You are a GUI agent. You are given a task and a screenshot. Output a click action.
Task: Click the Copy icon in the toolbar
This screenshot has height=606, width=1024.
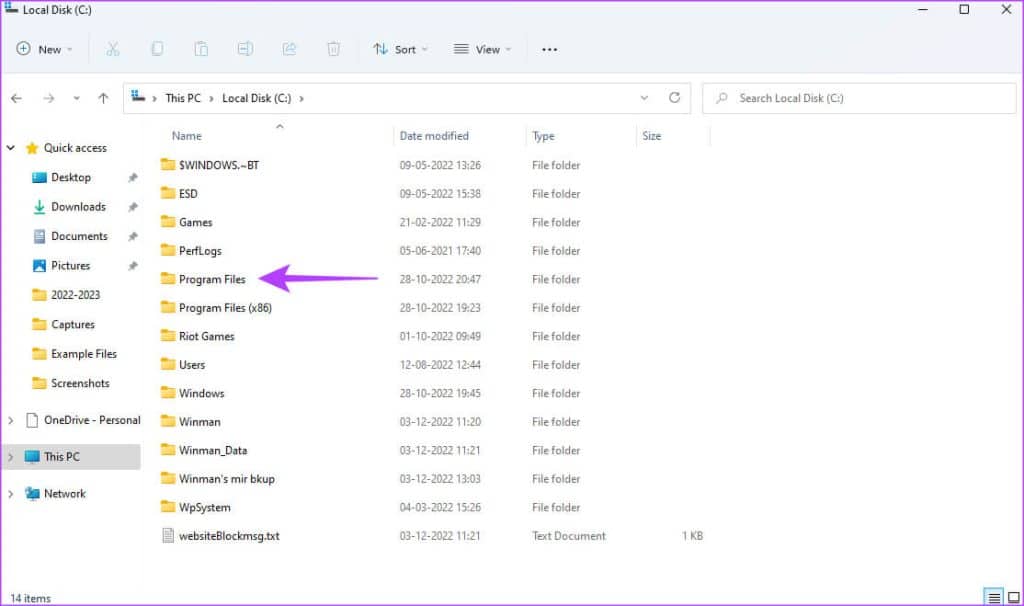[156, 49]
